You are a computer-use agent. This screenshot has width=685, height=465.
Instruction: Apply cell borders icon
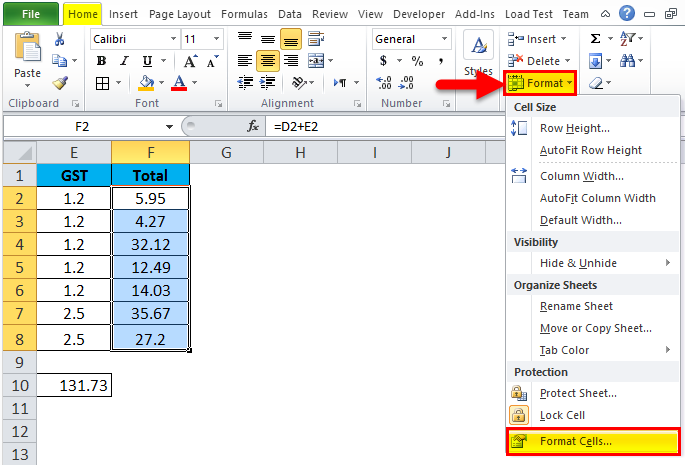pyautogui.click(x=102, y=83)
